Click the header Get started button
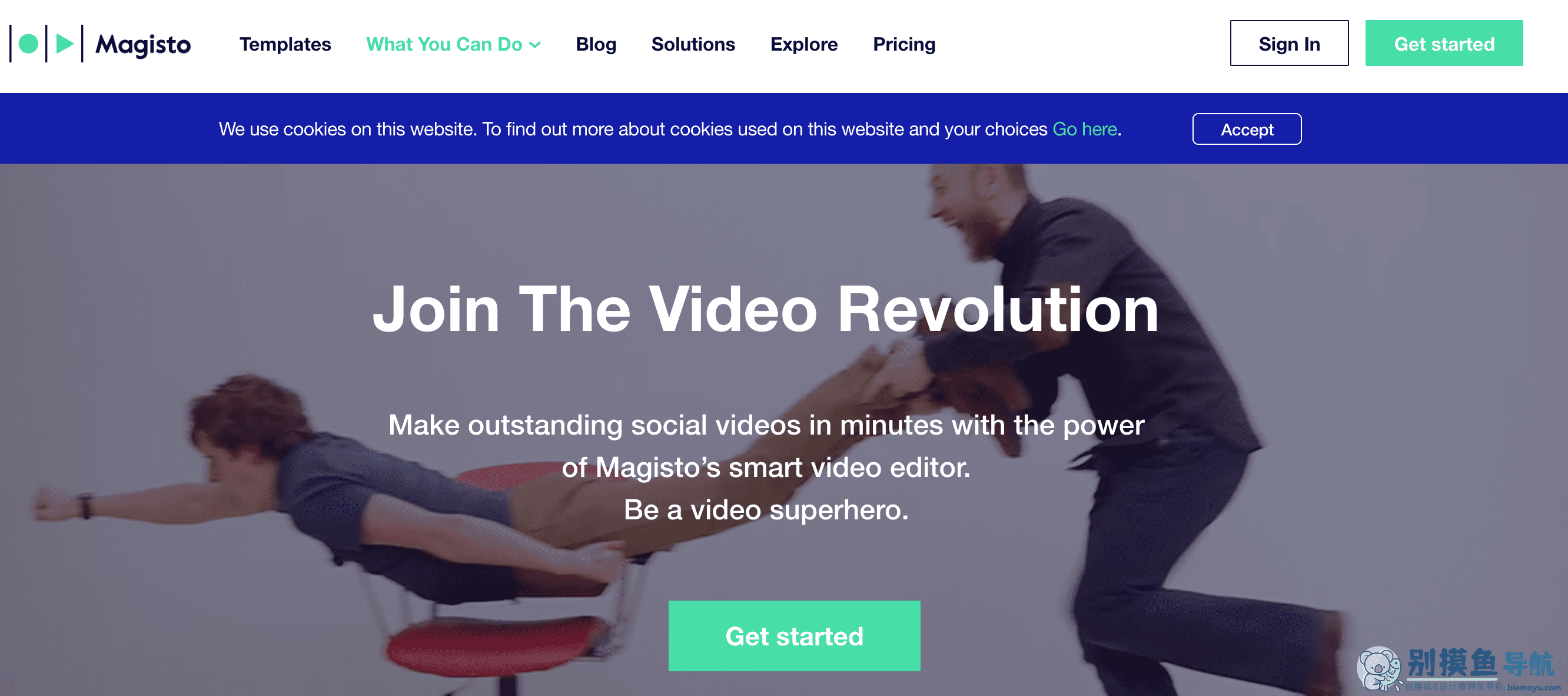 click(1444, 43)
